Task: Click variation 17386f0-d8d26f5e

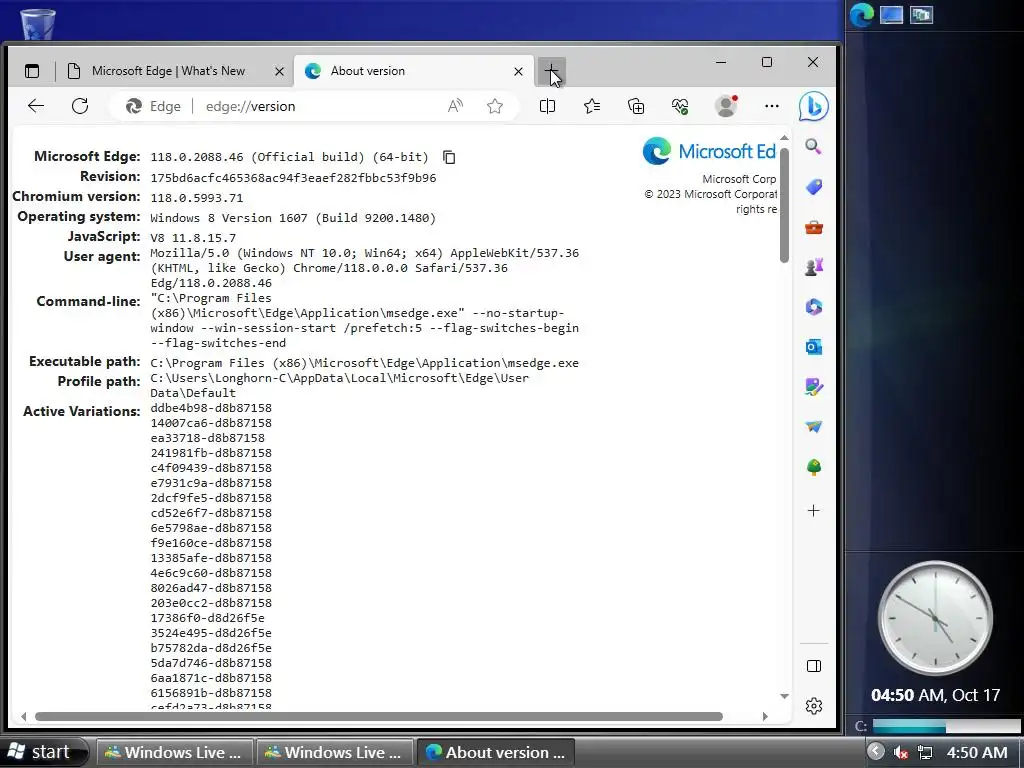Action: 208,618
